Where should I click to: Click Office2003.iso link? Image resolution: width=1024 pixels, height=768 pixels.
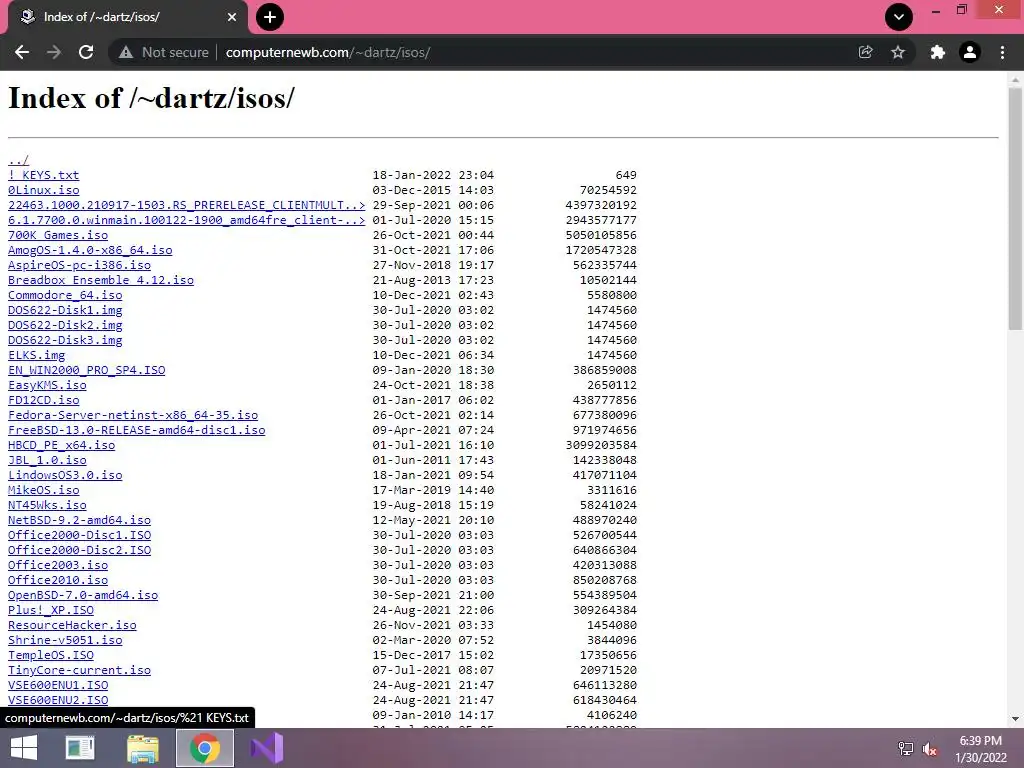(57, 566)
